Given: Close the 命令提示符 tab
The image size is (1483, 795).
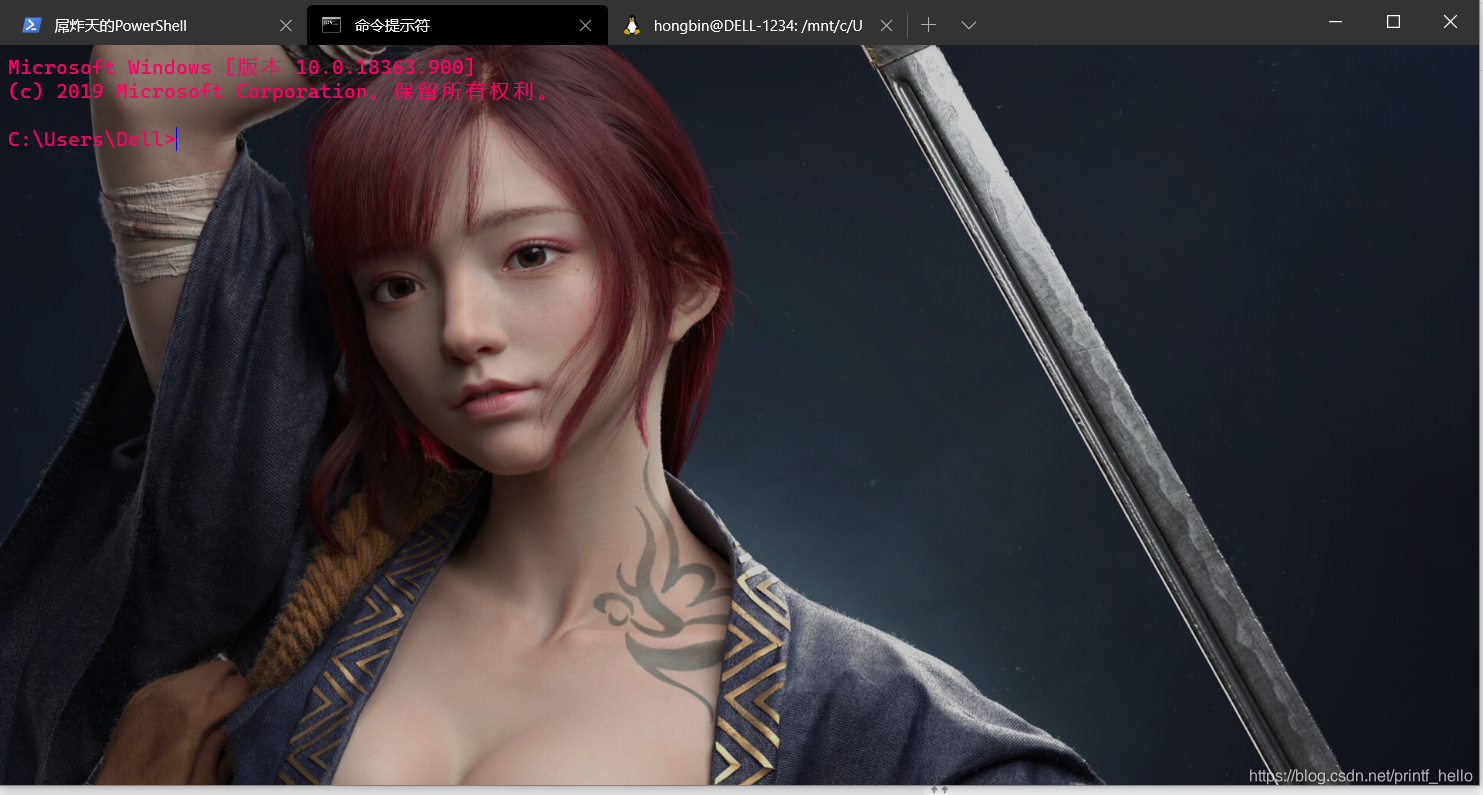Looking at the screenshot, I should (x=586, y=26).
